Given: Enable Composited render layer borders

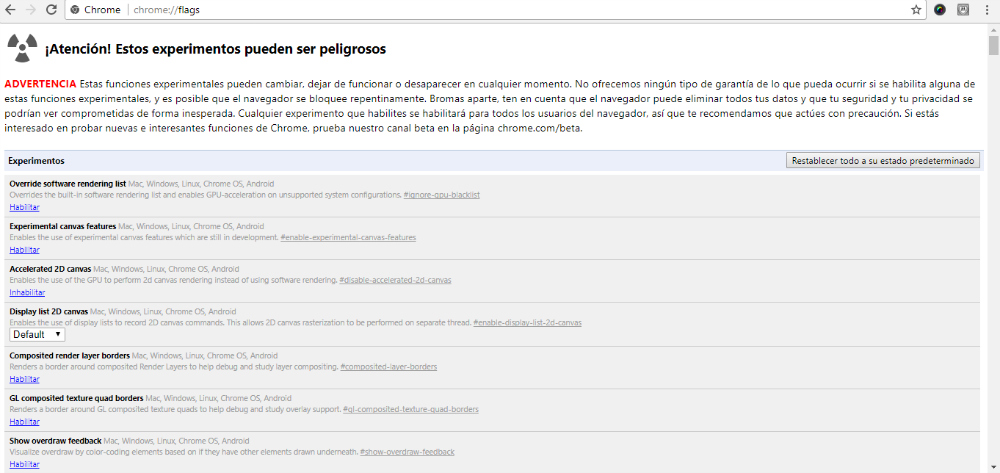Looking at the screenshot, I should coord(24,379).
